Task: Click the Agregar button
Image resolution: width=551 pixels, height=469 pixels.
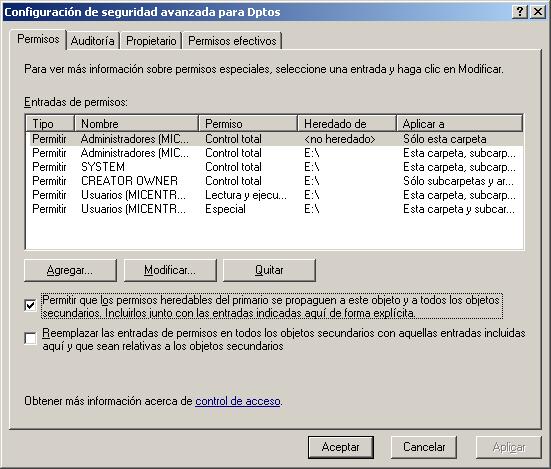Action: pos(70,270)
